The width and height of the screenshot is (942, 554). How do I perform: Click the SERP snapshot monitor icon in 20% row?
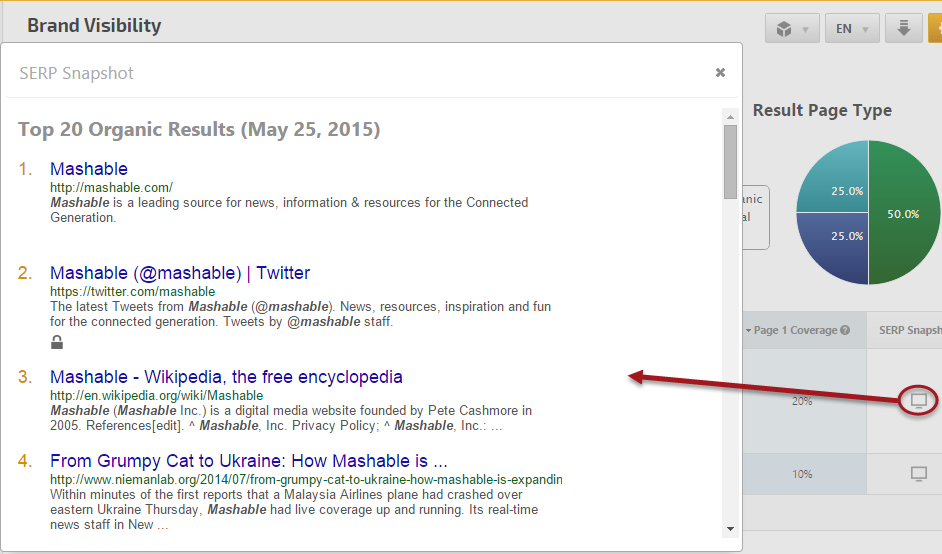tap(919, 400)
